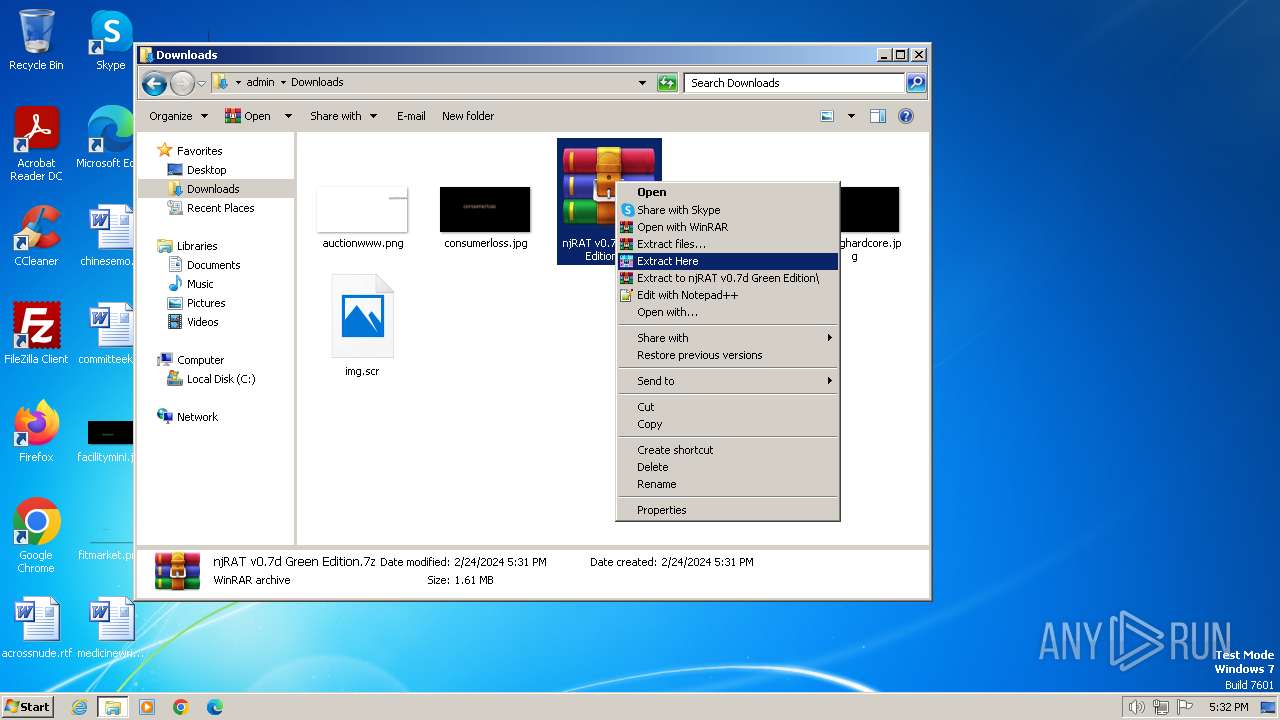The width and height of the screenshot is (1280, 720).
Task: Click Open in the context menu
Action: (728, 192)
